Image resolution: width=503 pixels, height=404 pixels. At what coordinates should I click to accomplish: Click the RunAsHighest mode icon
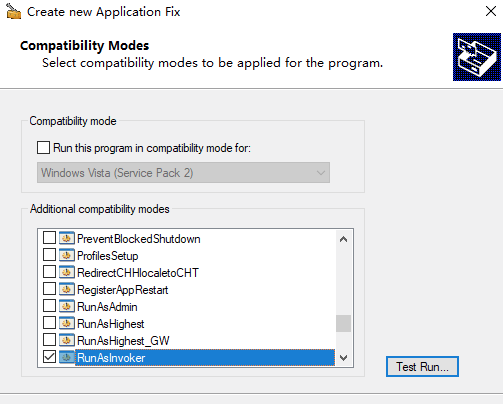(67, 323)
